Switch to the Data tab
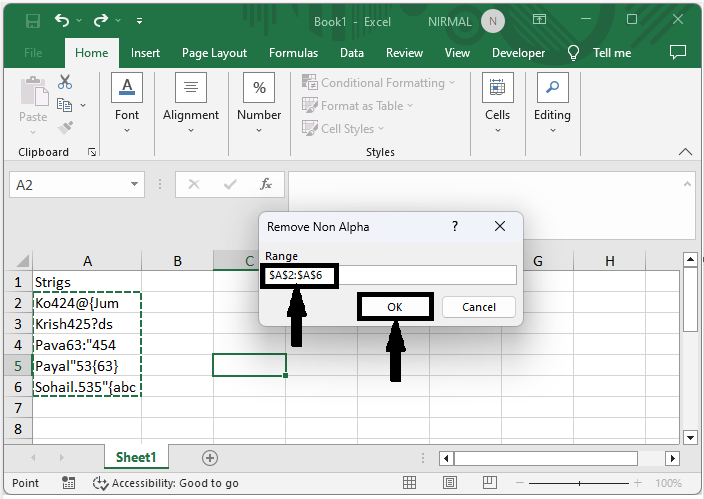This screenshot has height=499, width=704. [352, 53]
